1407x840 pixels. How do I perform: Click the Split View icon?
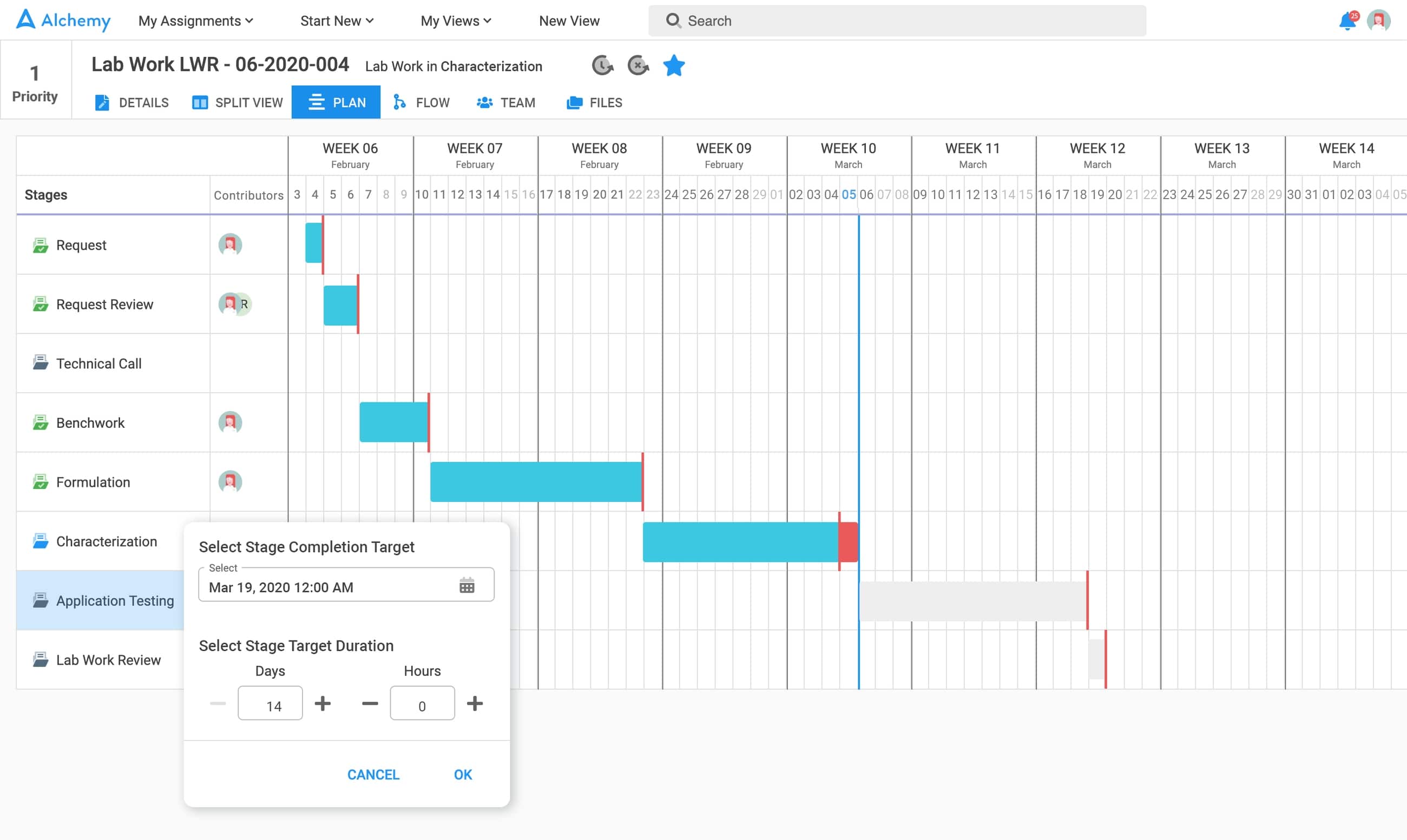[x=199, y=102]
